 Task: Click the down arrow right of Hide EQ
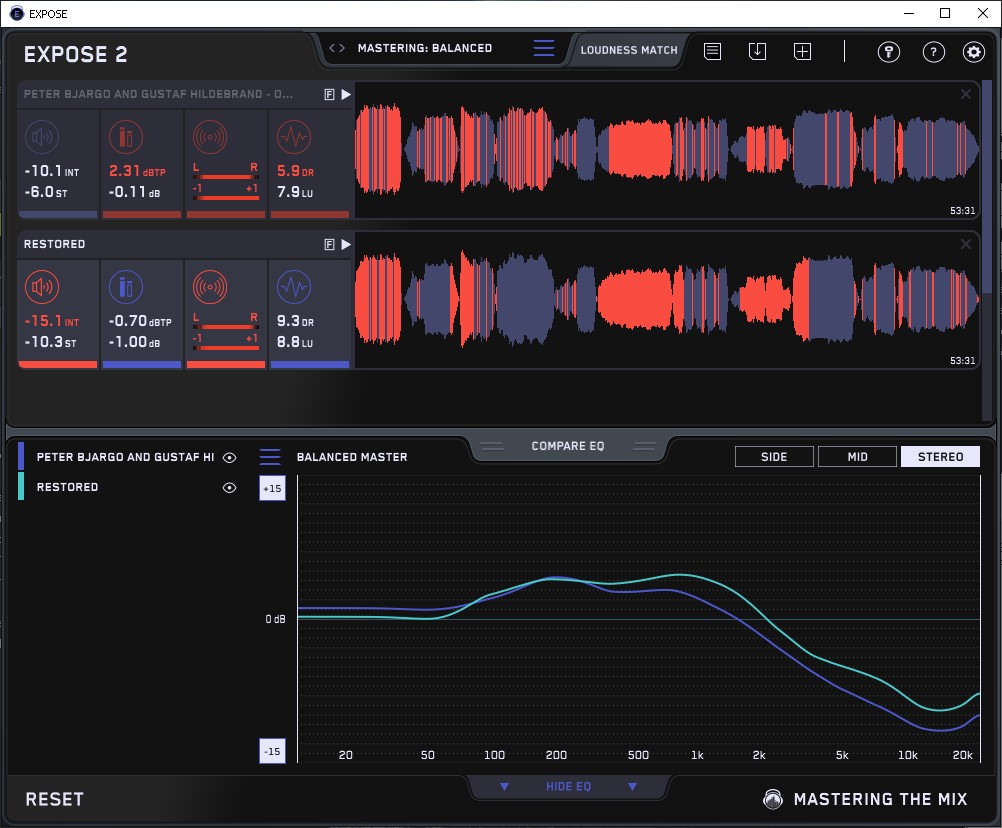(632, 786)
